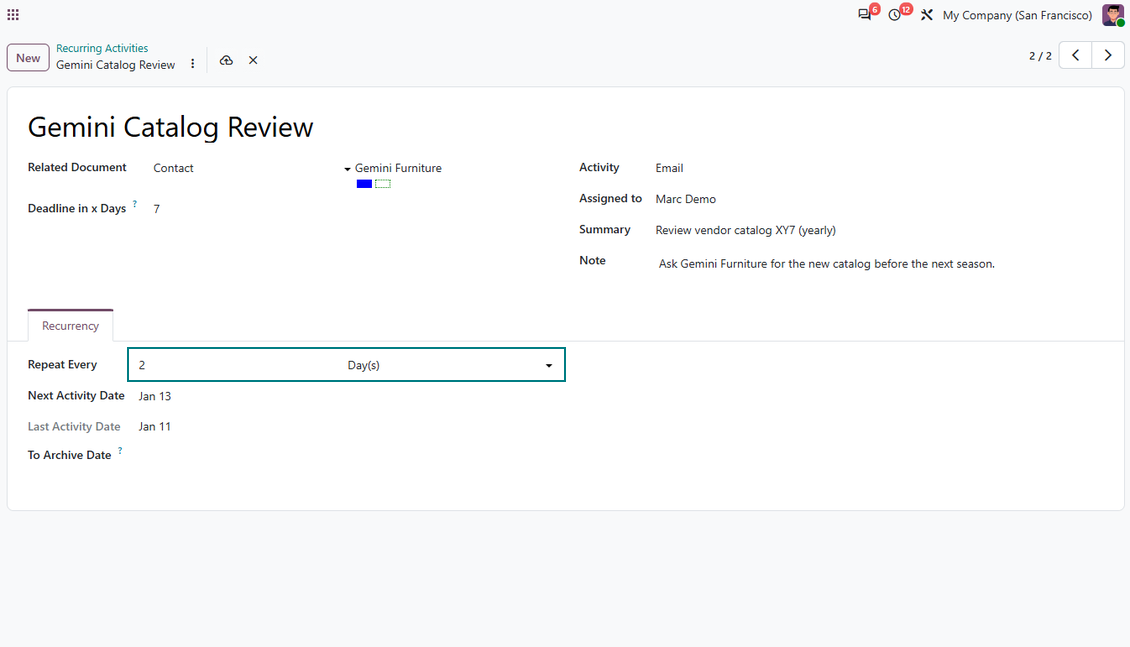
Task: Open the Day(s) repeat unit dropdown
Action: click(x=450, y=365)
